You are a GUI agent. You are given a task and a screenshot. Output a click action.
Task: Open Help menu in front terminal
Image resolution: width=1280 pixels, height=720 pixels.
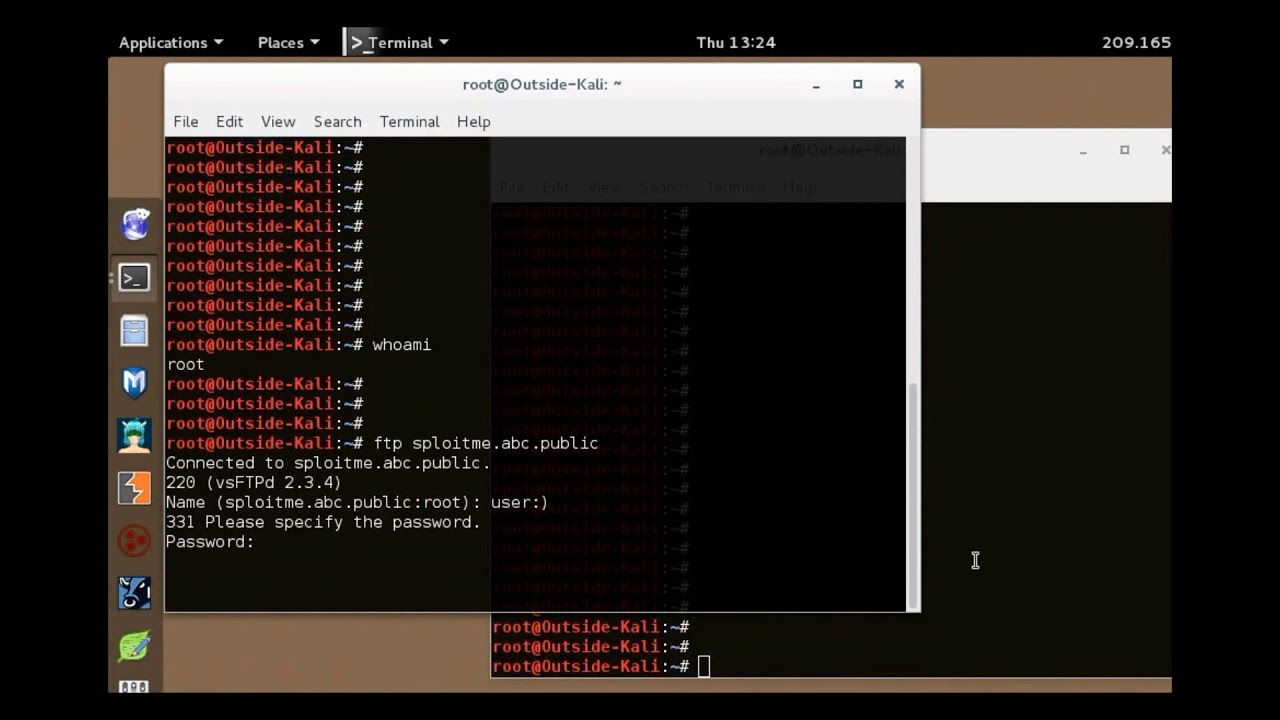tap(474, 121)
